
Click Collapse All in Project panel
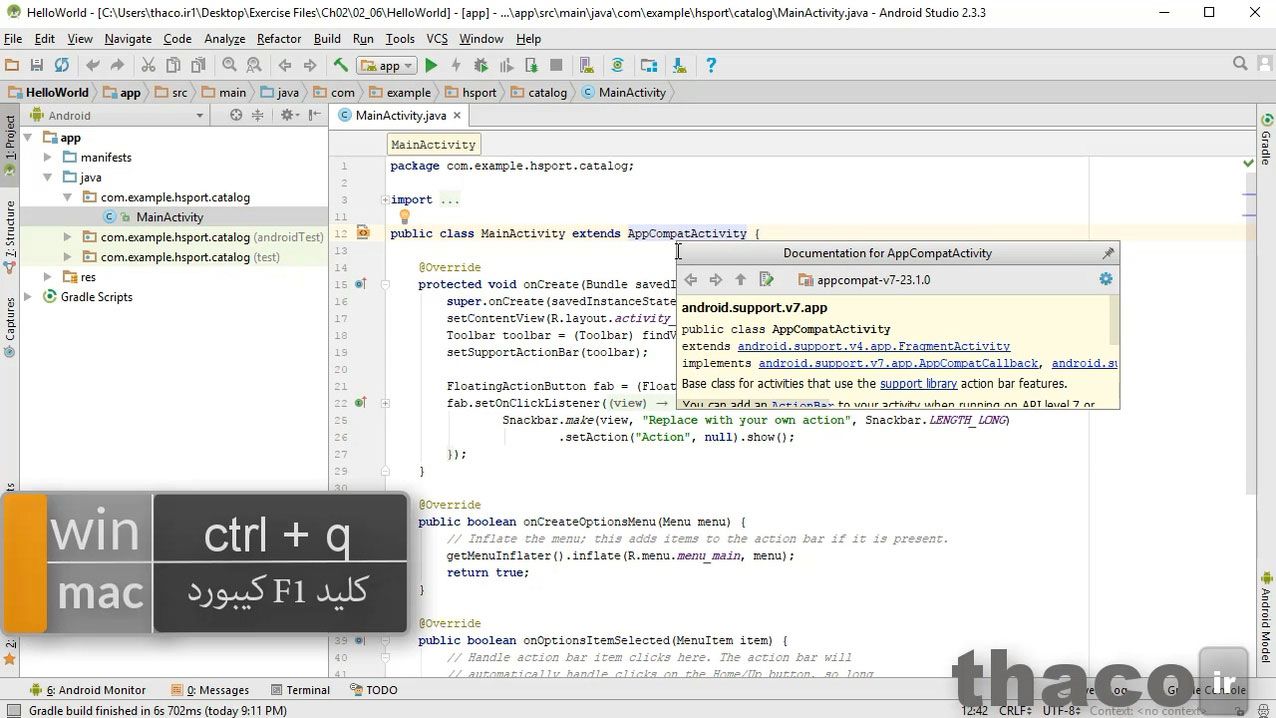(258, 115)
